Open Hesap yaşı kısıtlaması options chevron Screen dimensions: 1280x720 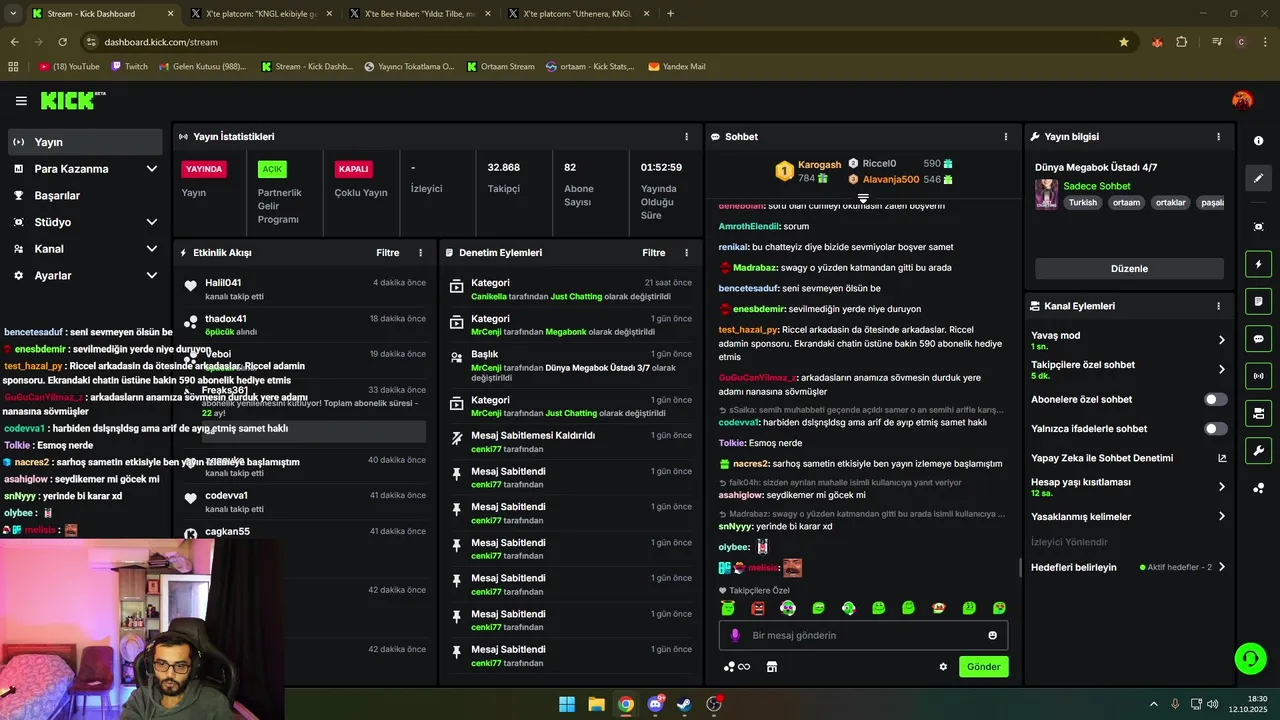[1221, 487]
